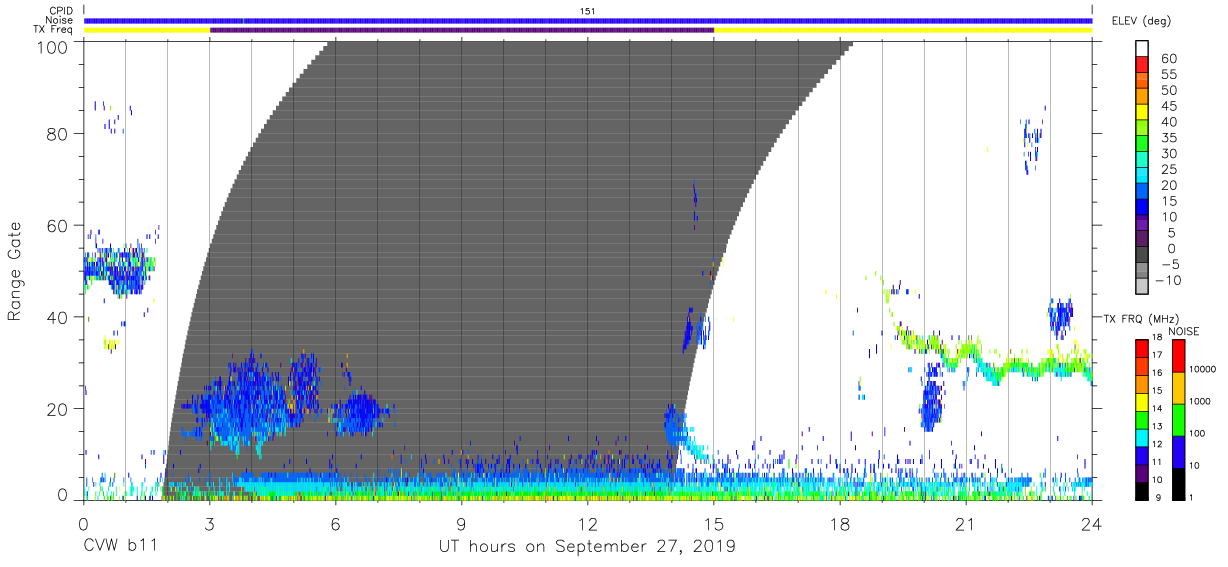Click the scatter cluster near hour 1, gate 50
The height and width of the screenshot is (567, 1228).
tap(118, 268)
